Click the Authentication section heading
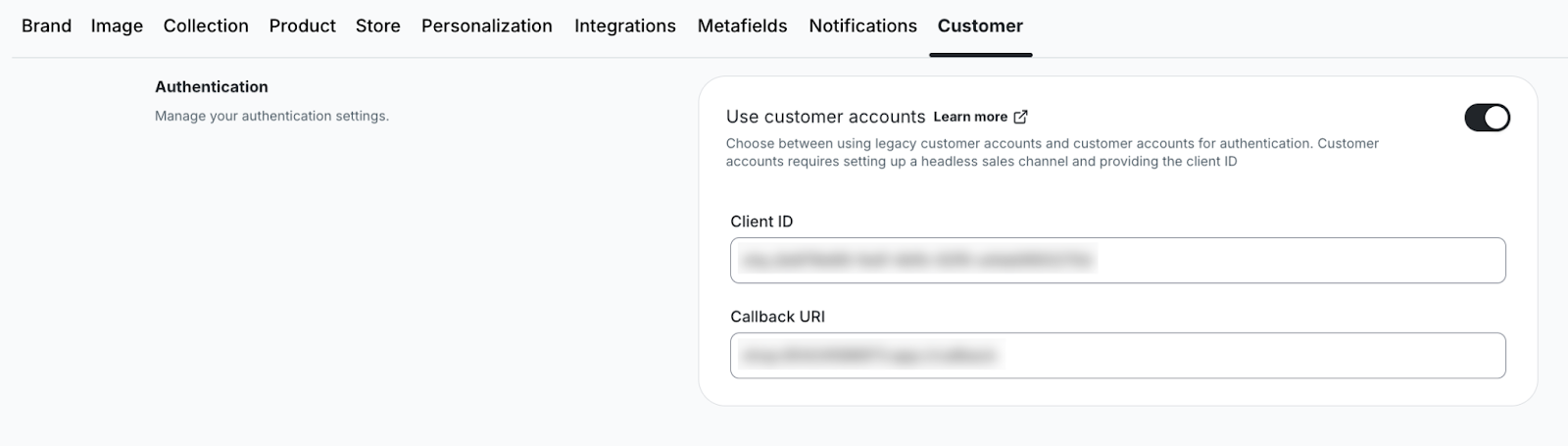This screenshot has width=1568, height=446. pos(211,87)
